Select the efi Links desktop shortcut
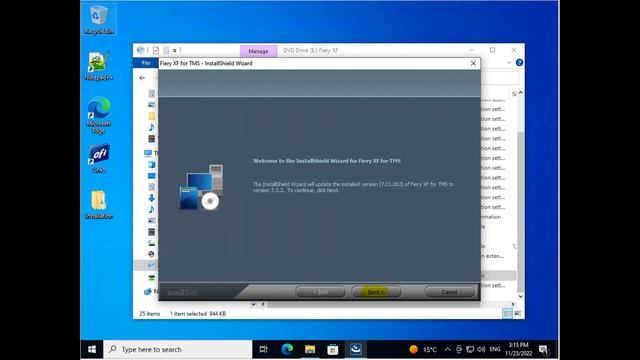 [99, 159]
